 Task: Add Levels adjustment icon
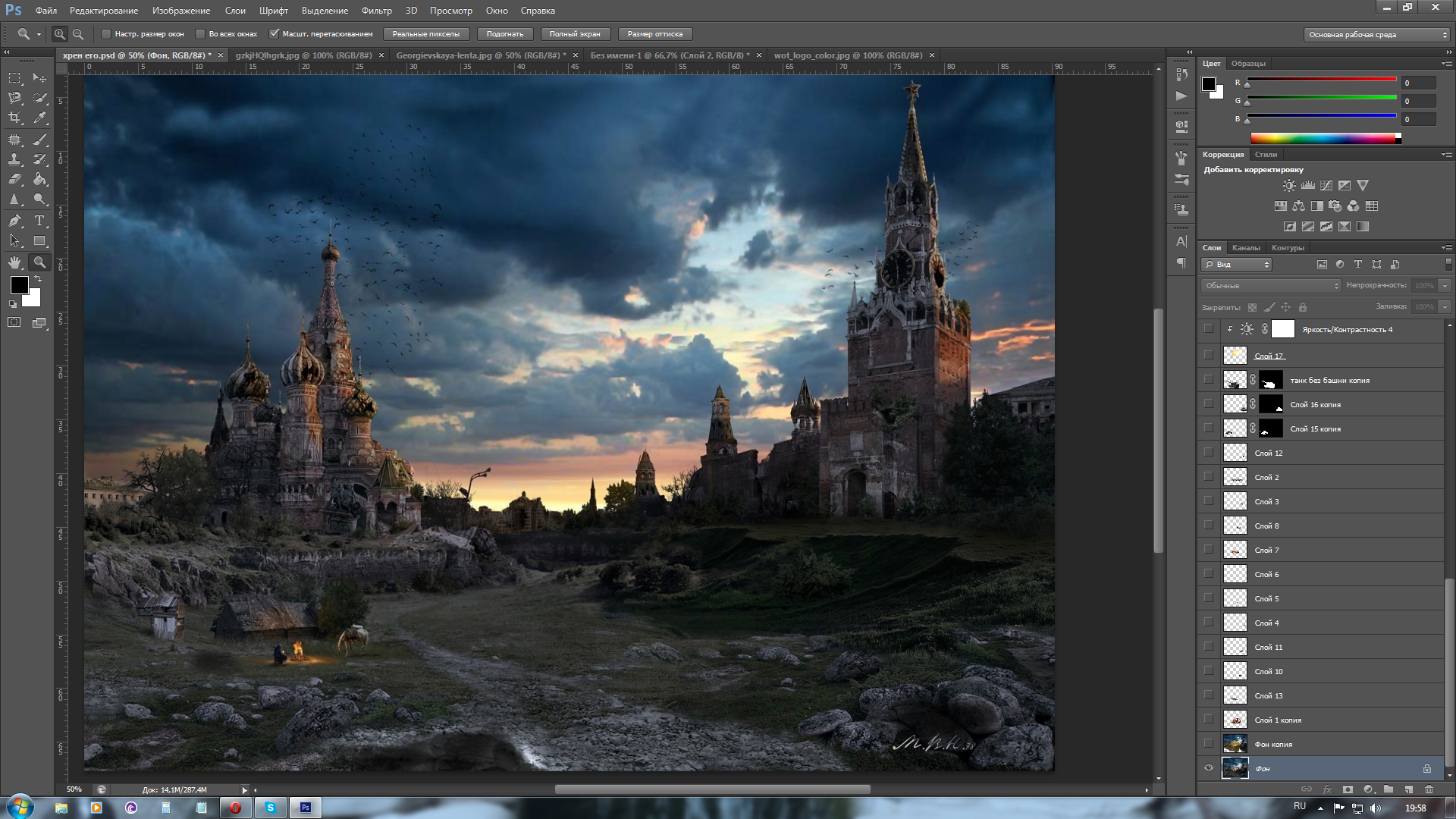tap(1308, 185)
